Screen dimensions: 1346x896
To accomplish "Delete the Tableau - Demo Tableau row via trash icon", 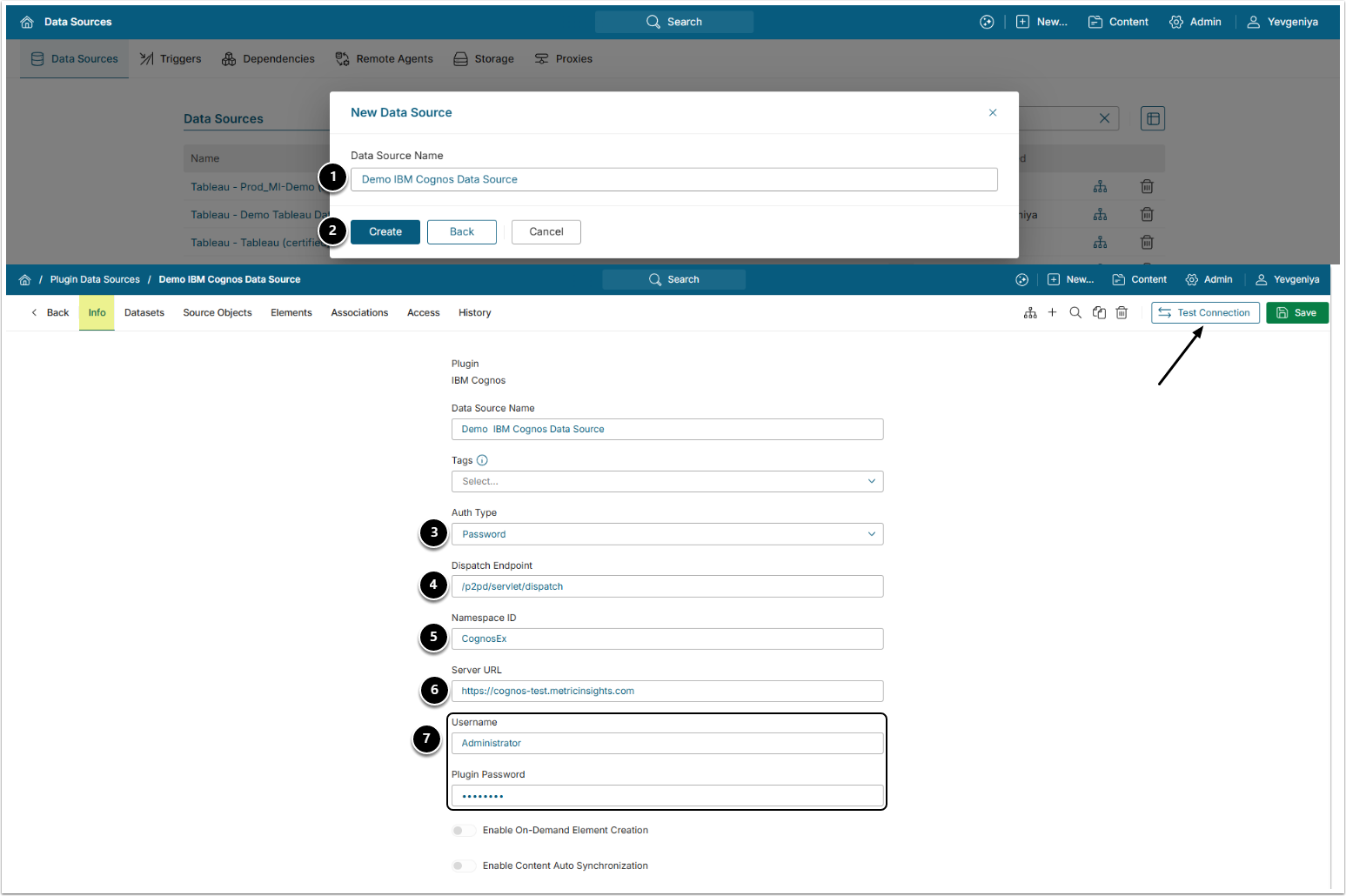I will (x=1147, y=215).
